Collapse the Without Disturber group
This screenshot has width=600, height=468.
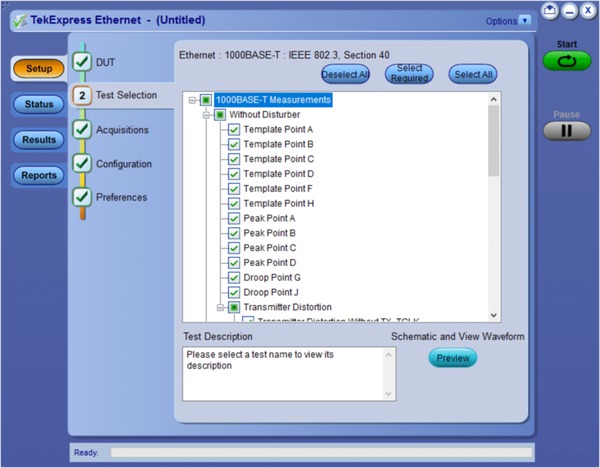coord(206,115)
